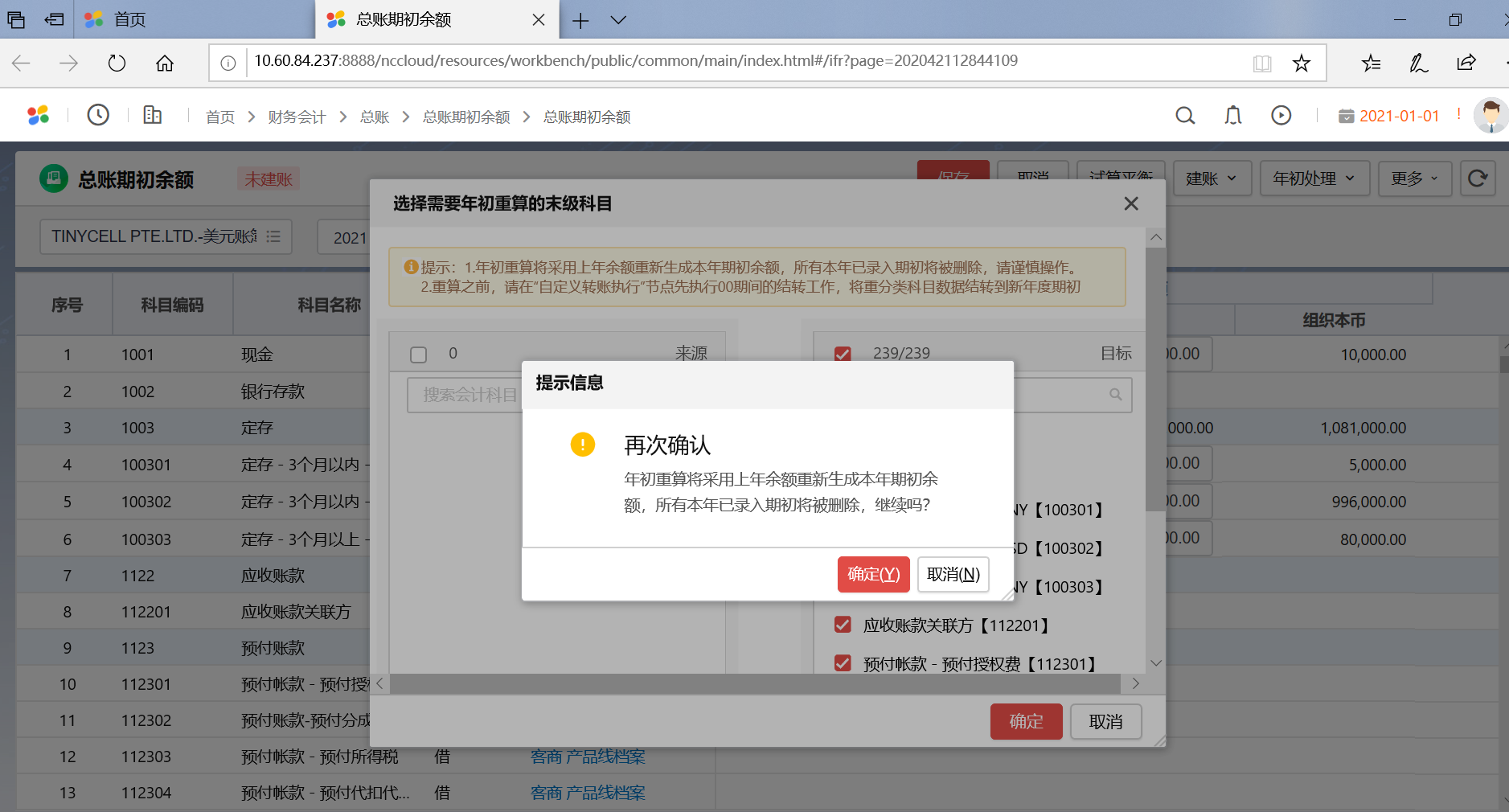Open the history clock icon
The height and width of the screenshot is (812, 1509).
[x=98, y=116]
